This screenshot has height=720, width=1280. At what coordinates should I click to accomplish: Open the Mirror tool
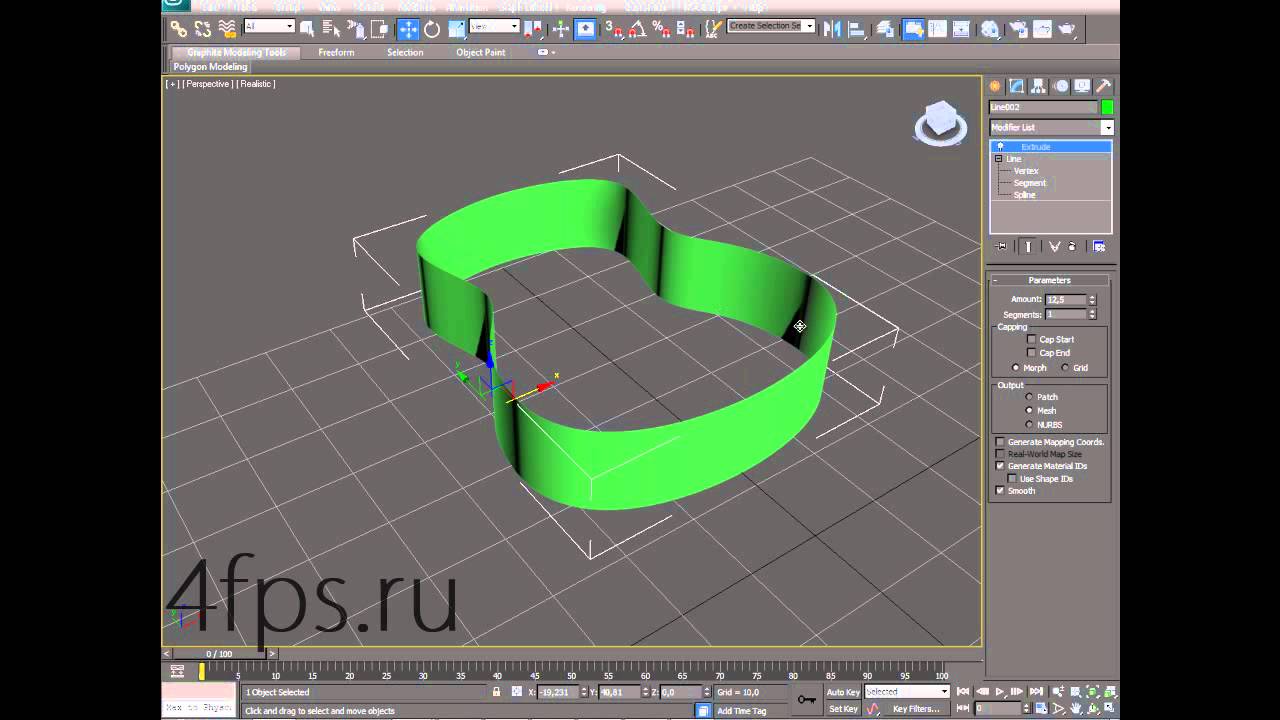coord(832,29)
